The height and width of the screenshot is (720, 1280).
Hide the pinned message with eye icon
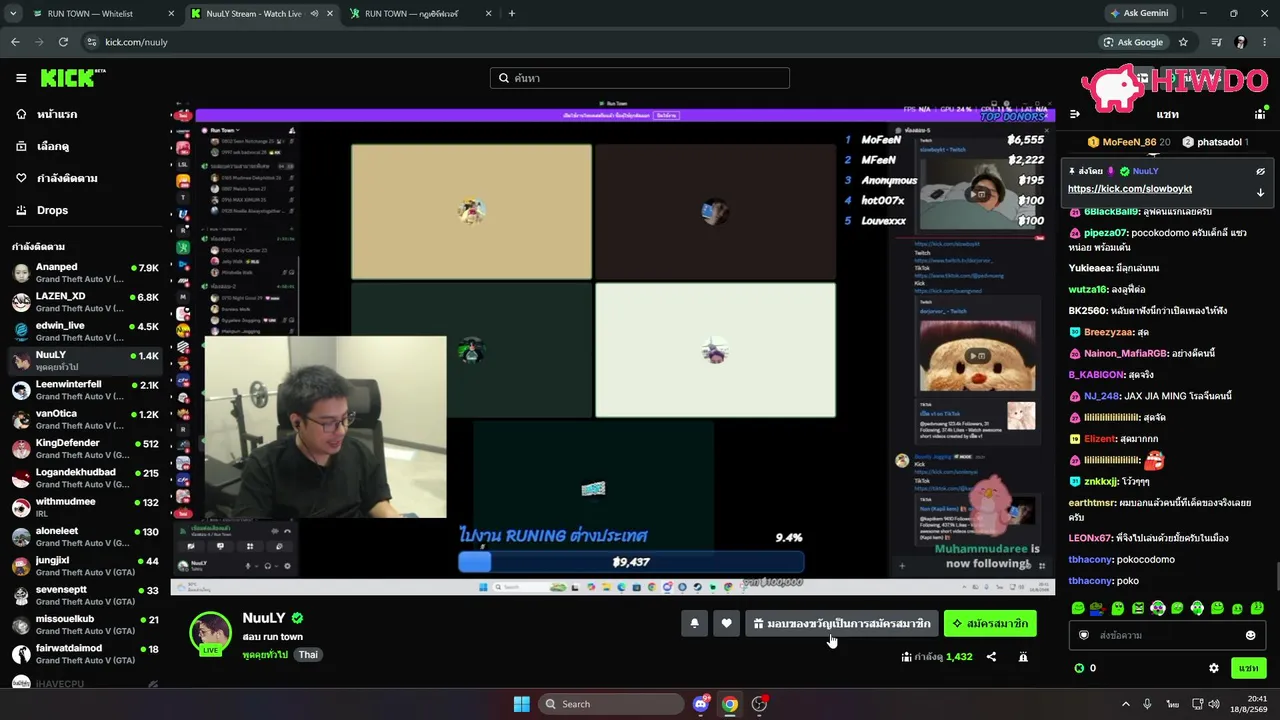tap(1260, 171)
